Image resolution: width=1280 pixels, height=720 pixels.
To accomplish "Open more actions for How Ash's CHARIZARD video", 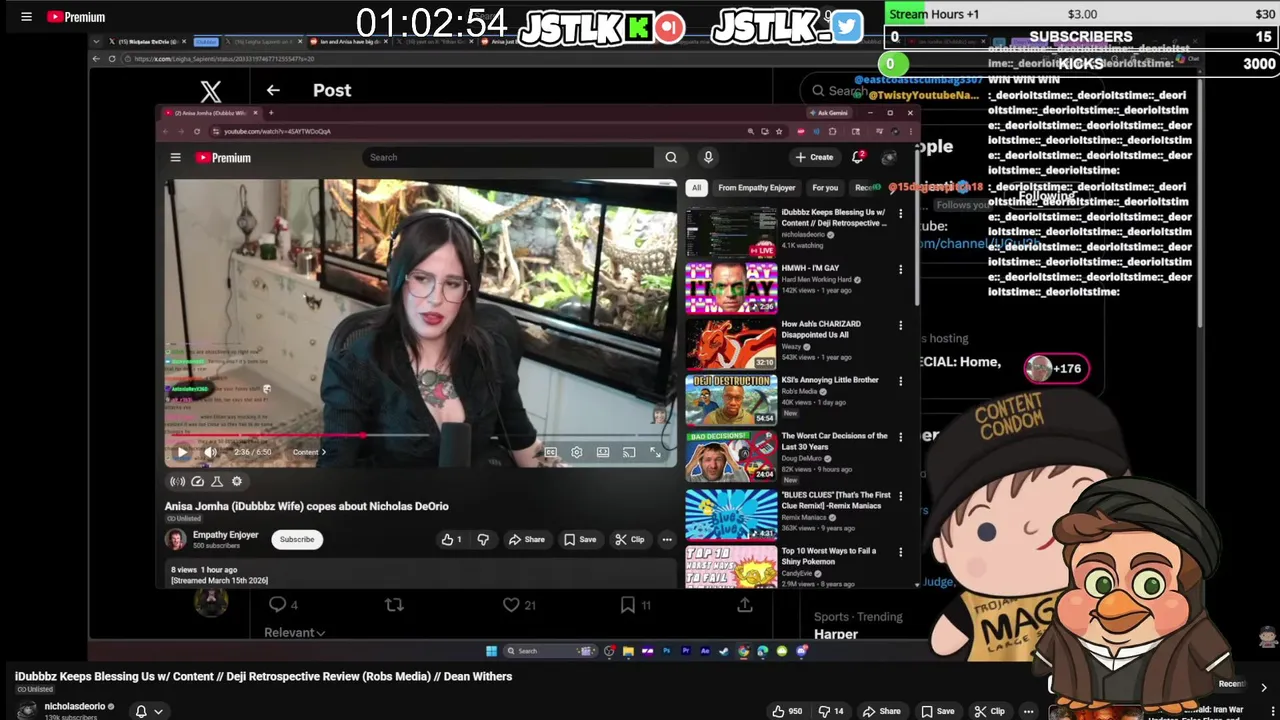I will tap(900, 325).
